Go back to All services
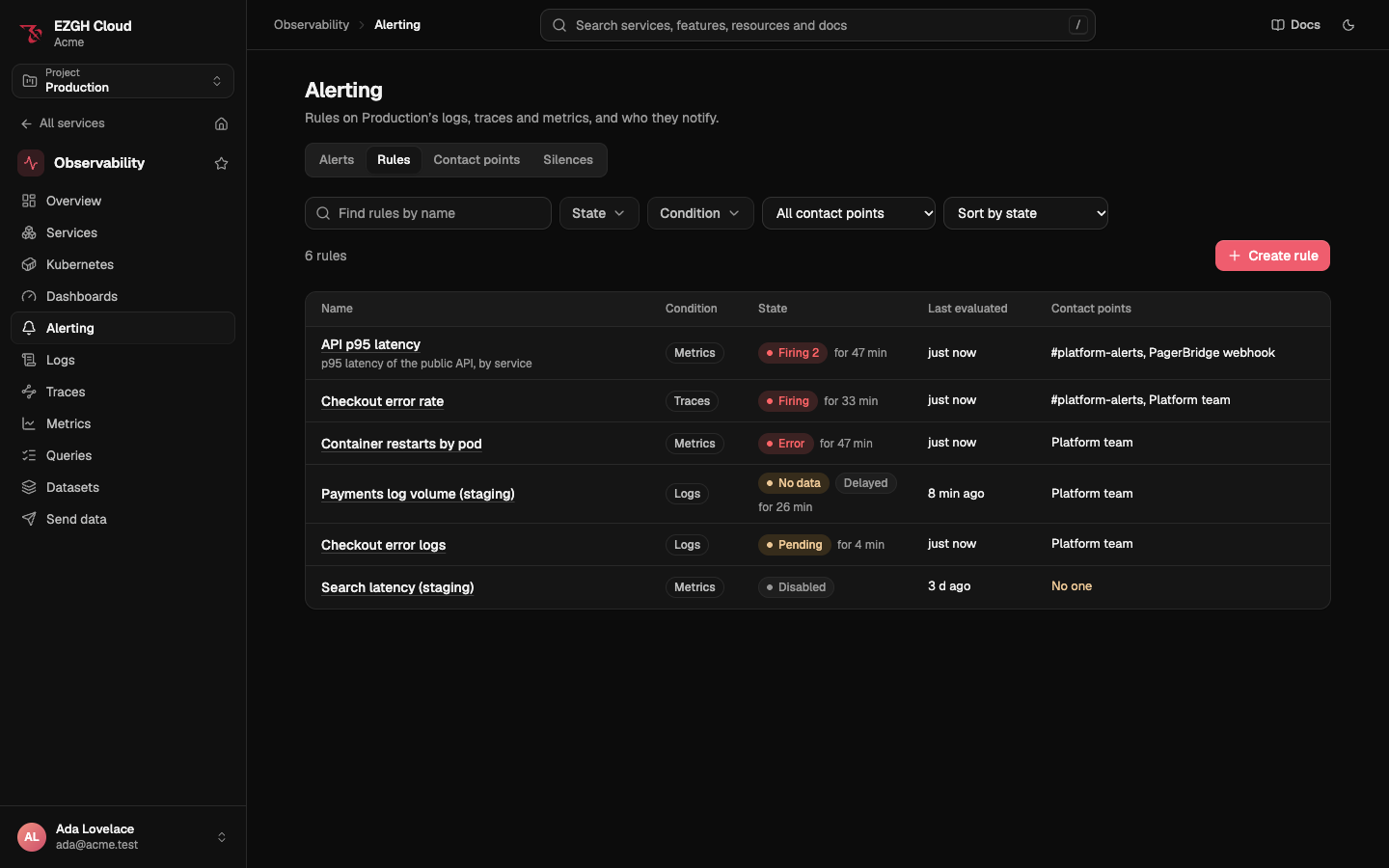1389x868 pixels. (63, 123)
